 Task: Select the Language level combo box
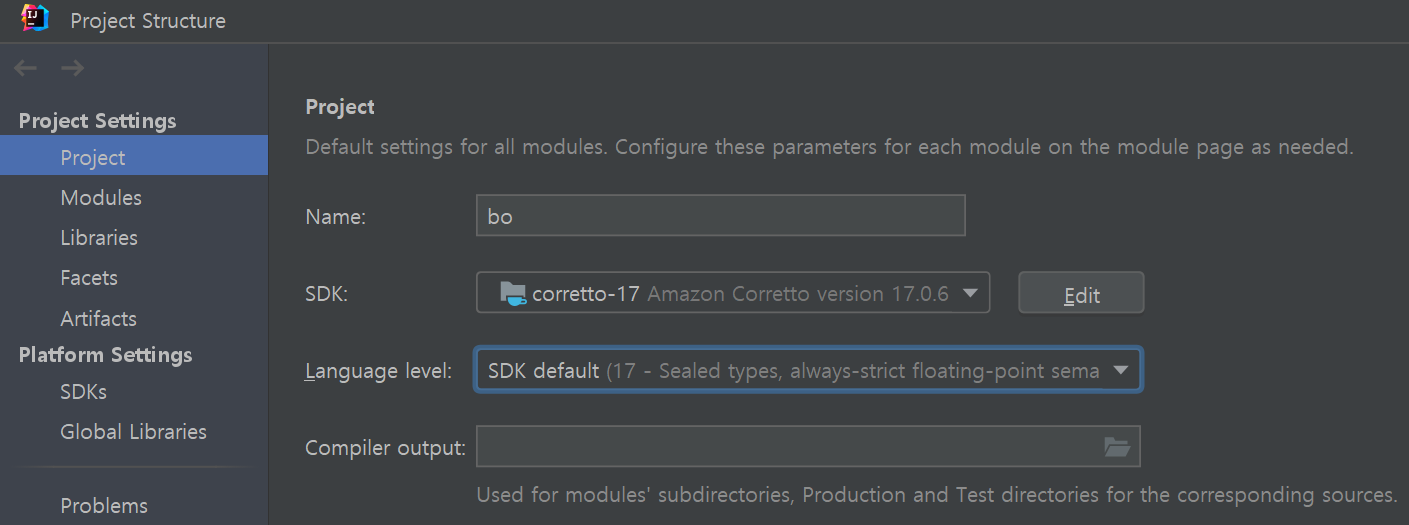pos(790,370)
